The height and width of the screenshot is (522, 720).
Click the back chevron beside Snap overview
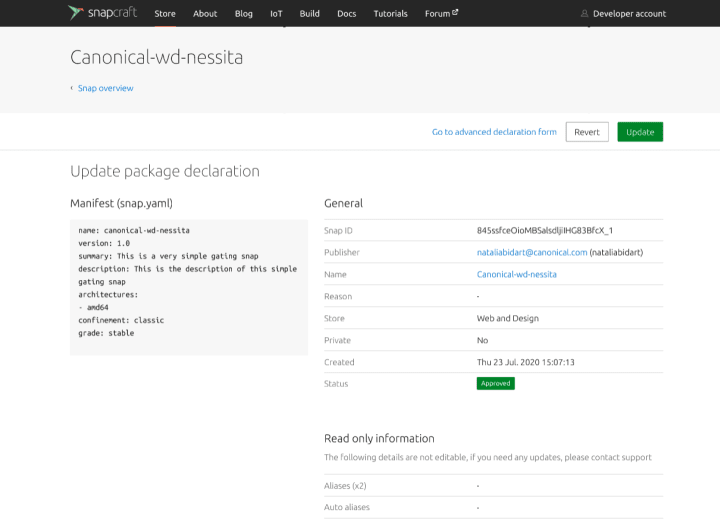[72, 88]
